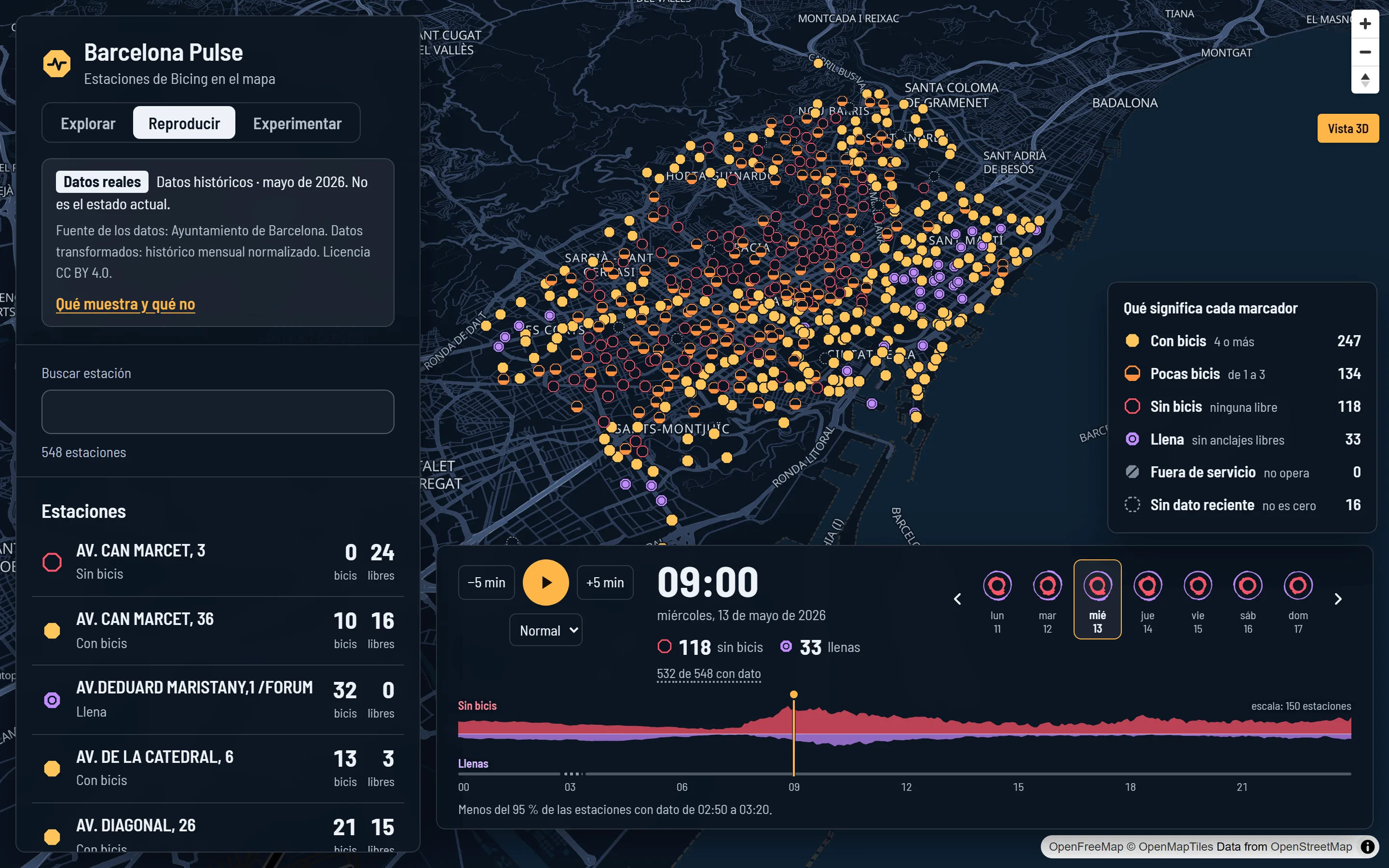Viewport: 1389px width, 868px height.
Task: Reset map bearing with compass button
Action: pos(1365,79)
